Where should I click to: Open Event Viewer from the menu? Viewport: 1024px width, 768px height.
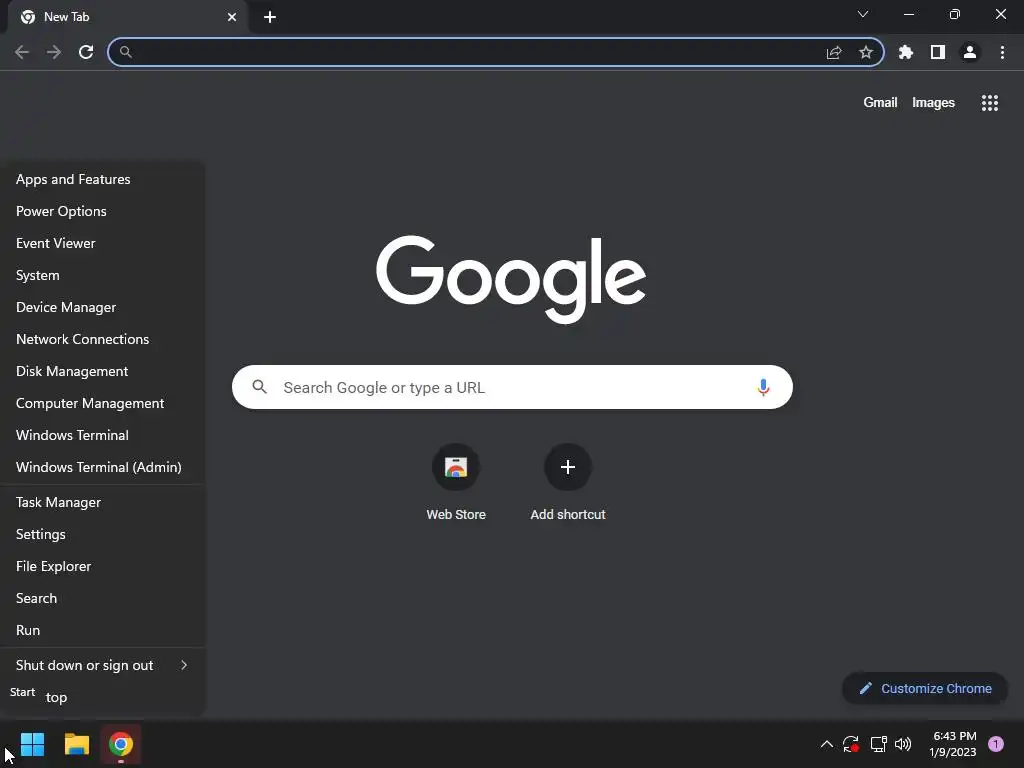pyautogui.click(x=103, y=243)
